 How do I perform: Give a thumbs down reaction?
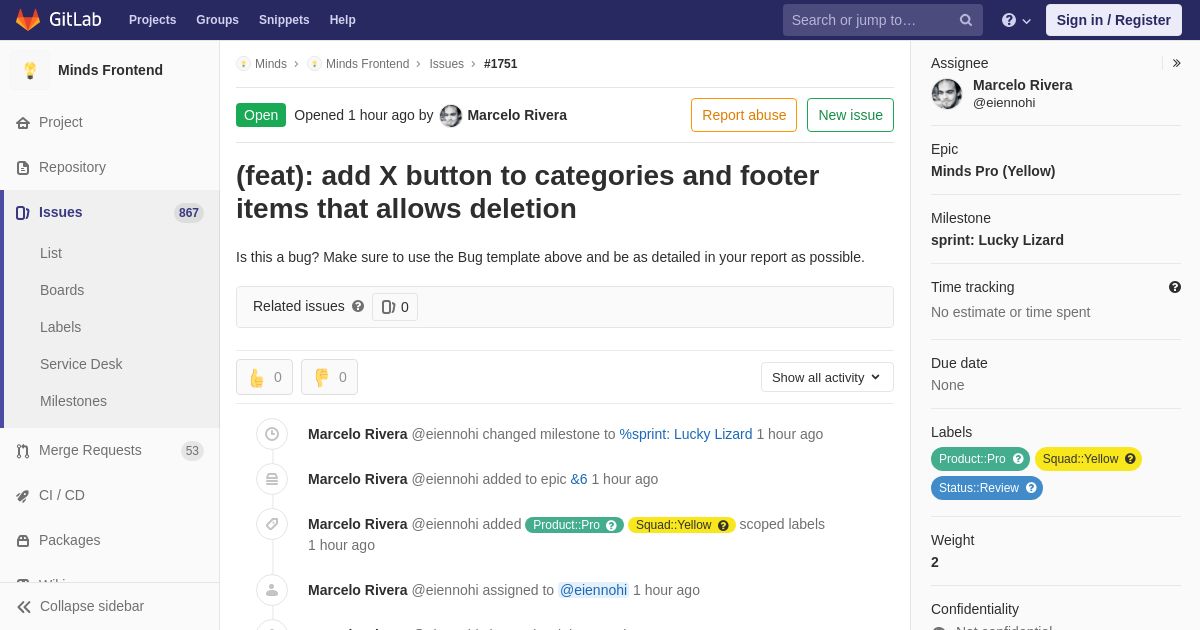[x=329, y=377]
